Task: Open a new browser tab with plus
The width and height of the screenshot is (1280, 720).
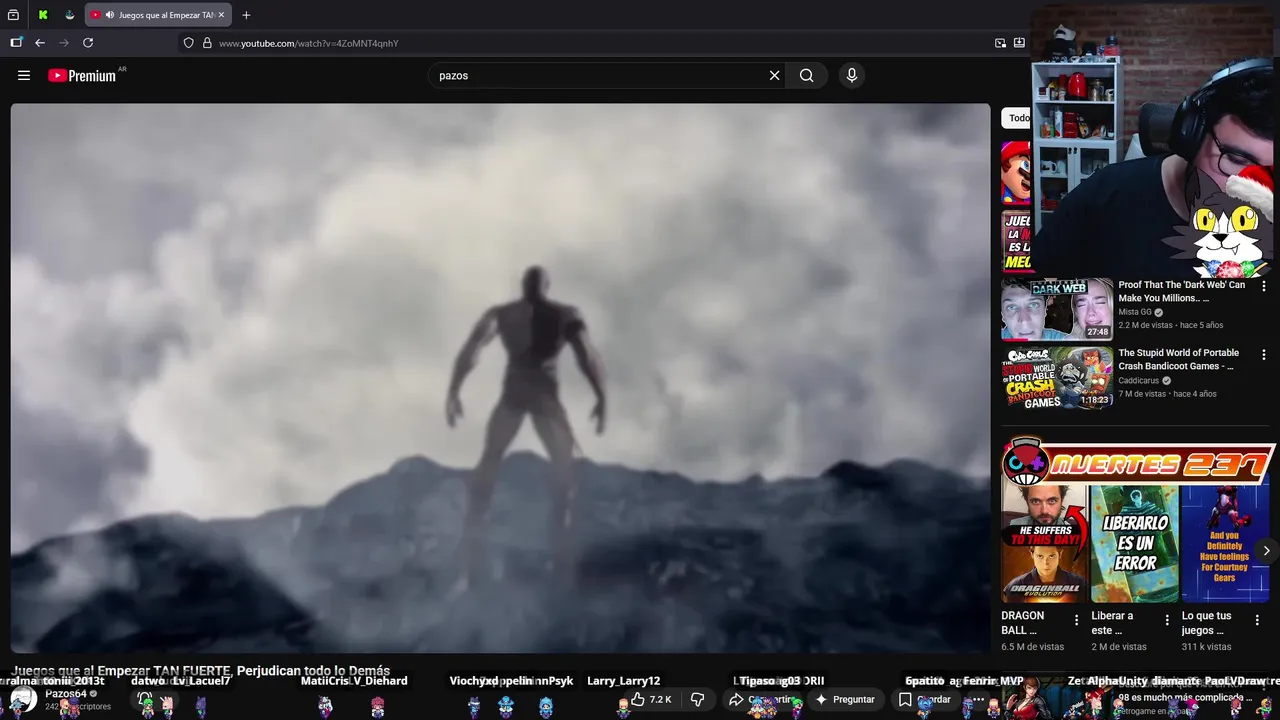Action: pyautogui.click(x=246, y=15)
